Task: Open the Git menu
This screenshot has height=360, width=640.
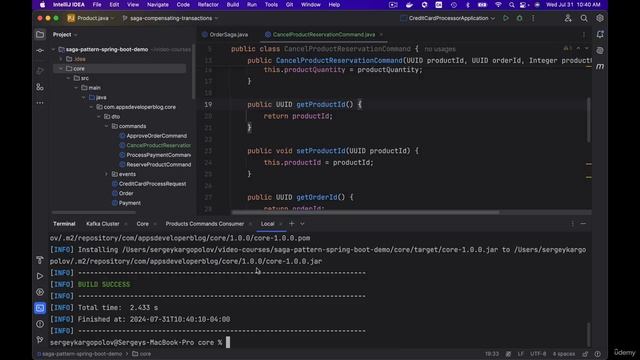Action: click(289, 5)
